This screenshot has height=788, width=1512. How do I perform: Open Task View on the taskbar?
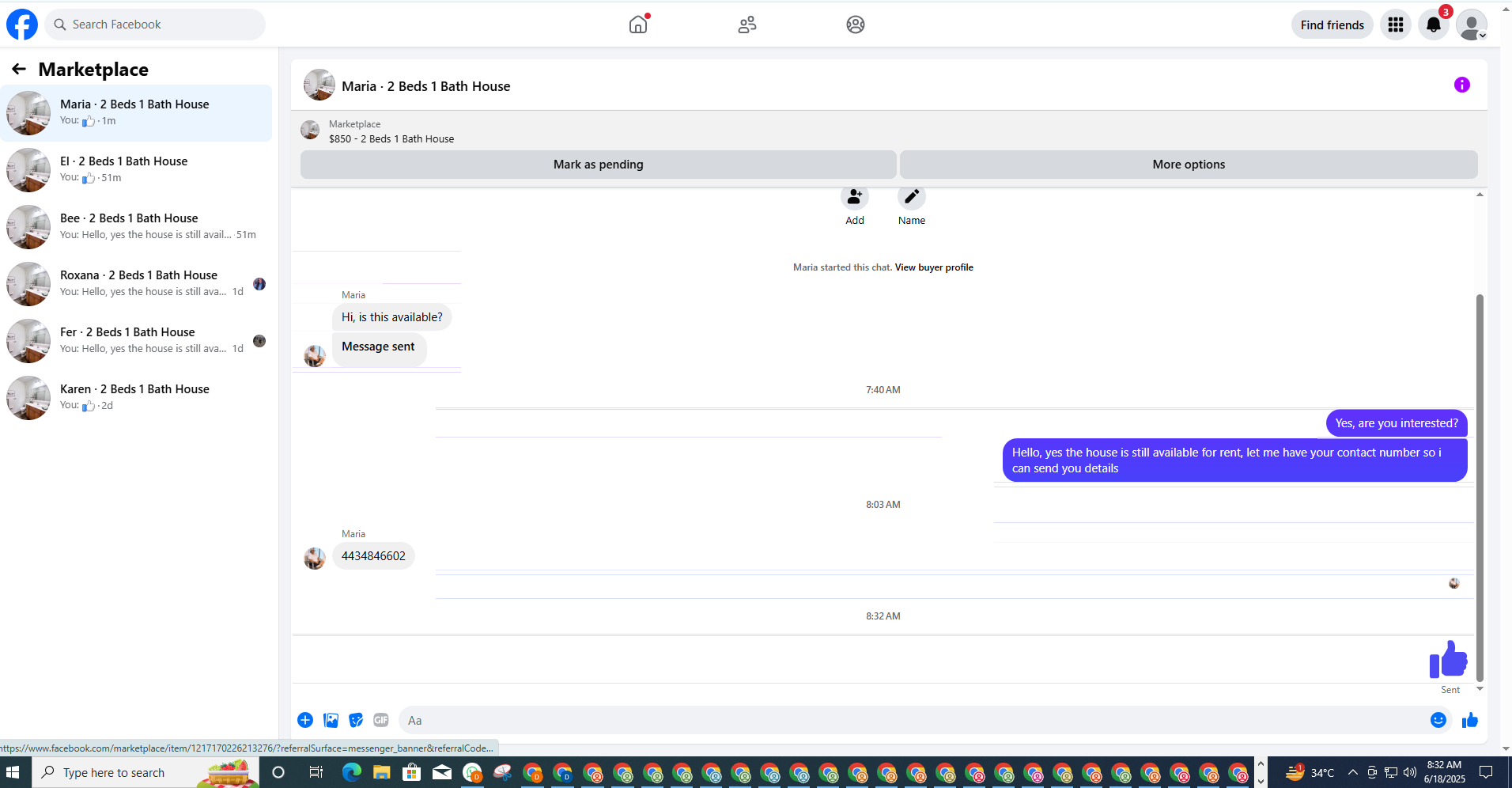(x=316, y=772)
